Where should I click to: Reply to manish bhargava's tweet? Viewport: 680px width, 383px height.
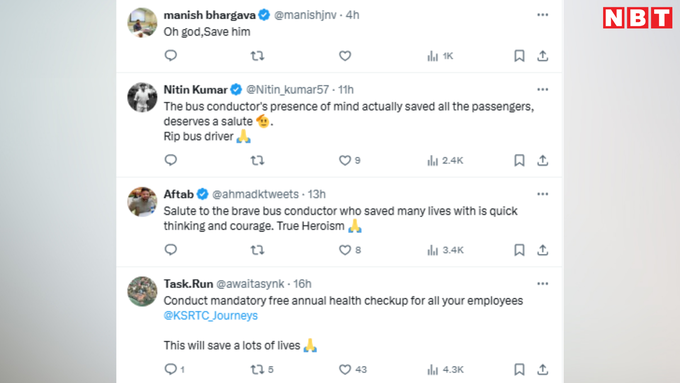pos(171,56)
